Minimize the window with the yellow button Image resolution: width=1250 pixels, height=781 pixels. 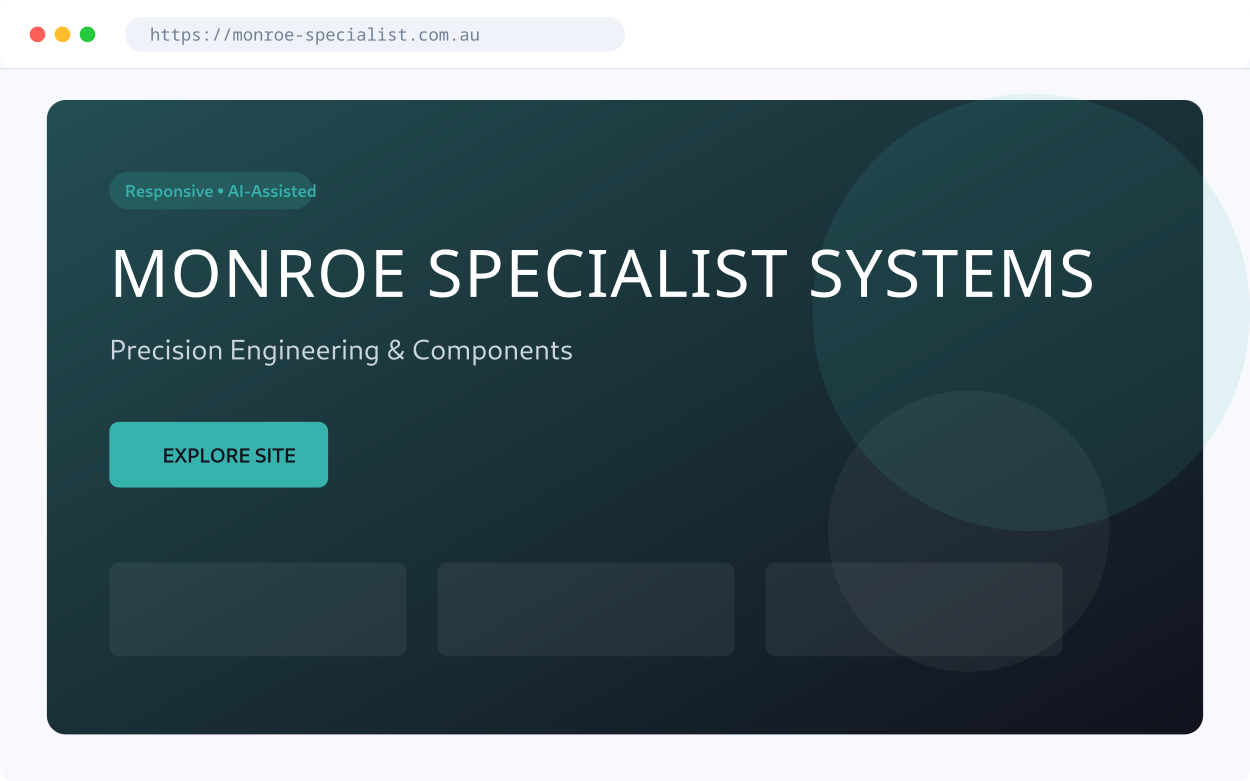(x=63, y=34)
